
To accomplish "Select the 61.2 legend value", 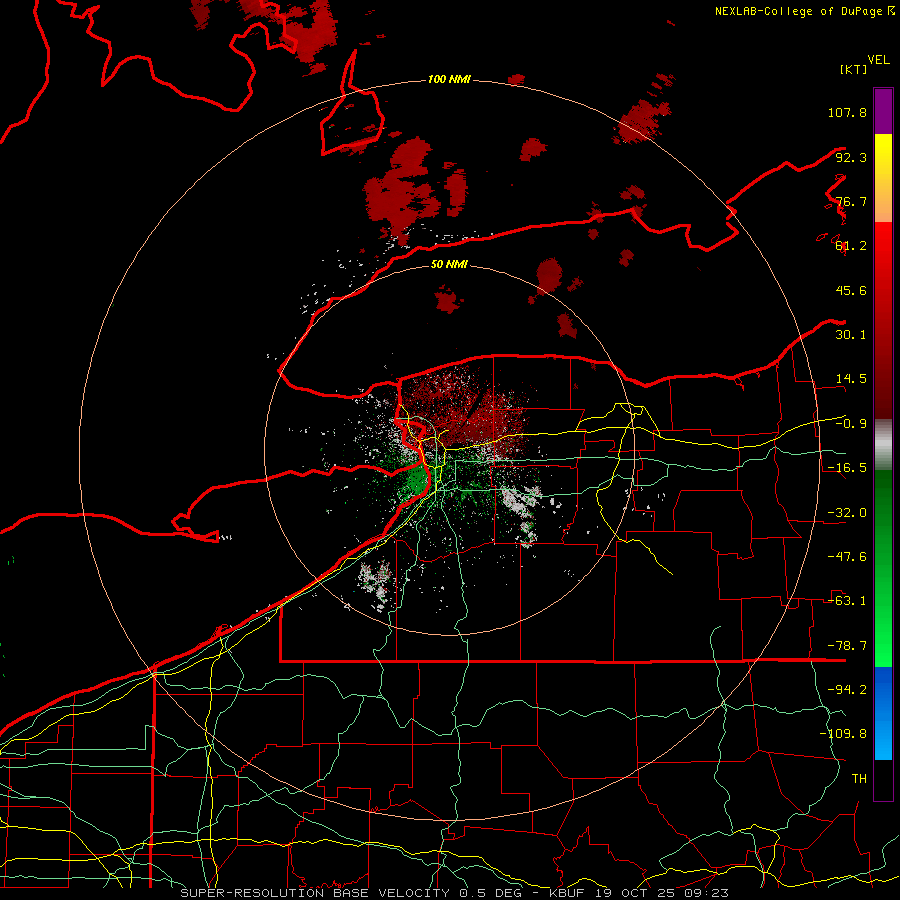I will point(851,246).
